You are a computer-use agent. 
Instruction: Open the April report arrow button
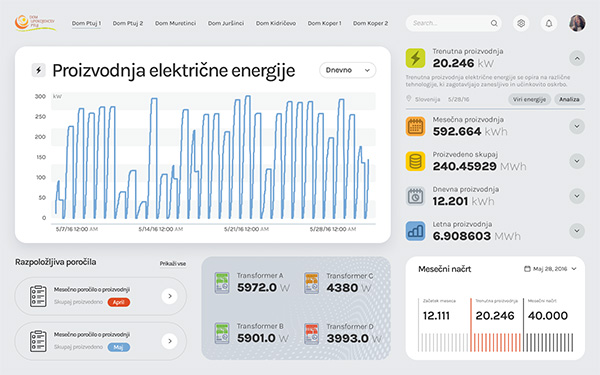click(x=170, y=296)
